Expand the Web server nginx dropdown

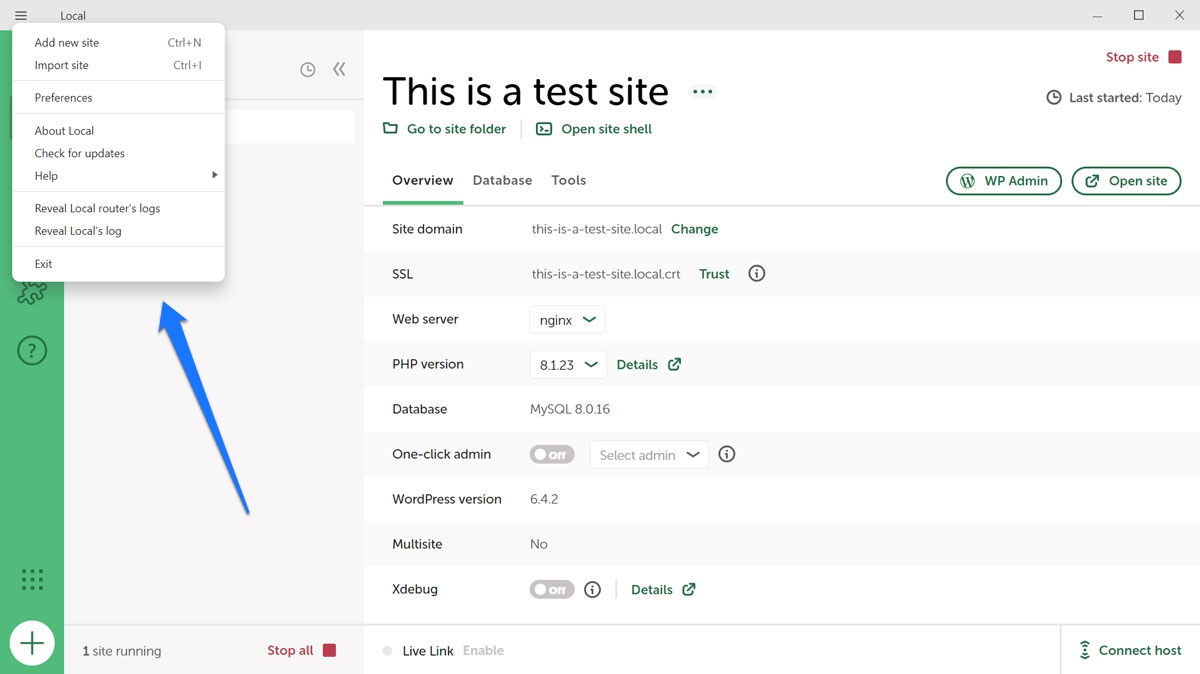[567, 320]
